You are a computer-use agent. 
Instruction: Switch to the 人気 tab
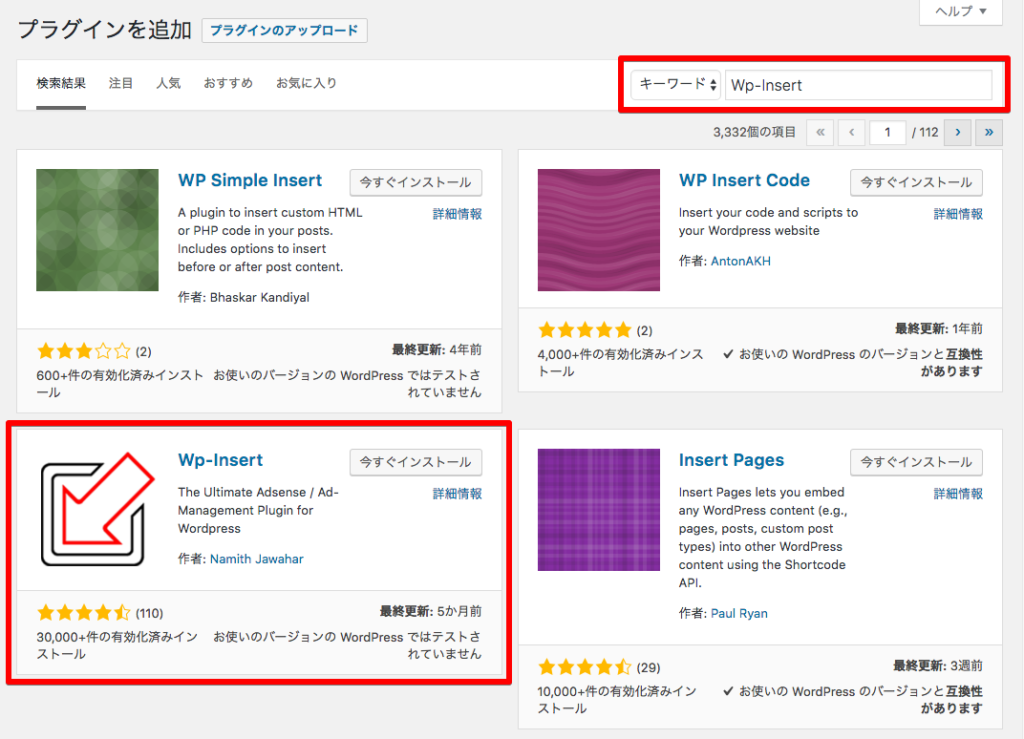[x=168, y=83]
